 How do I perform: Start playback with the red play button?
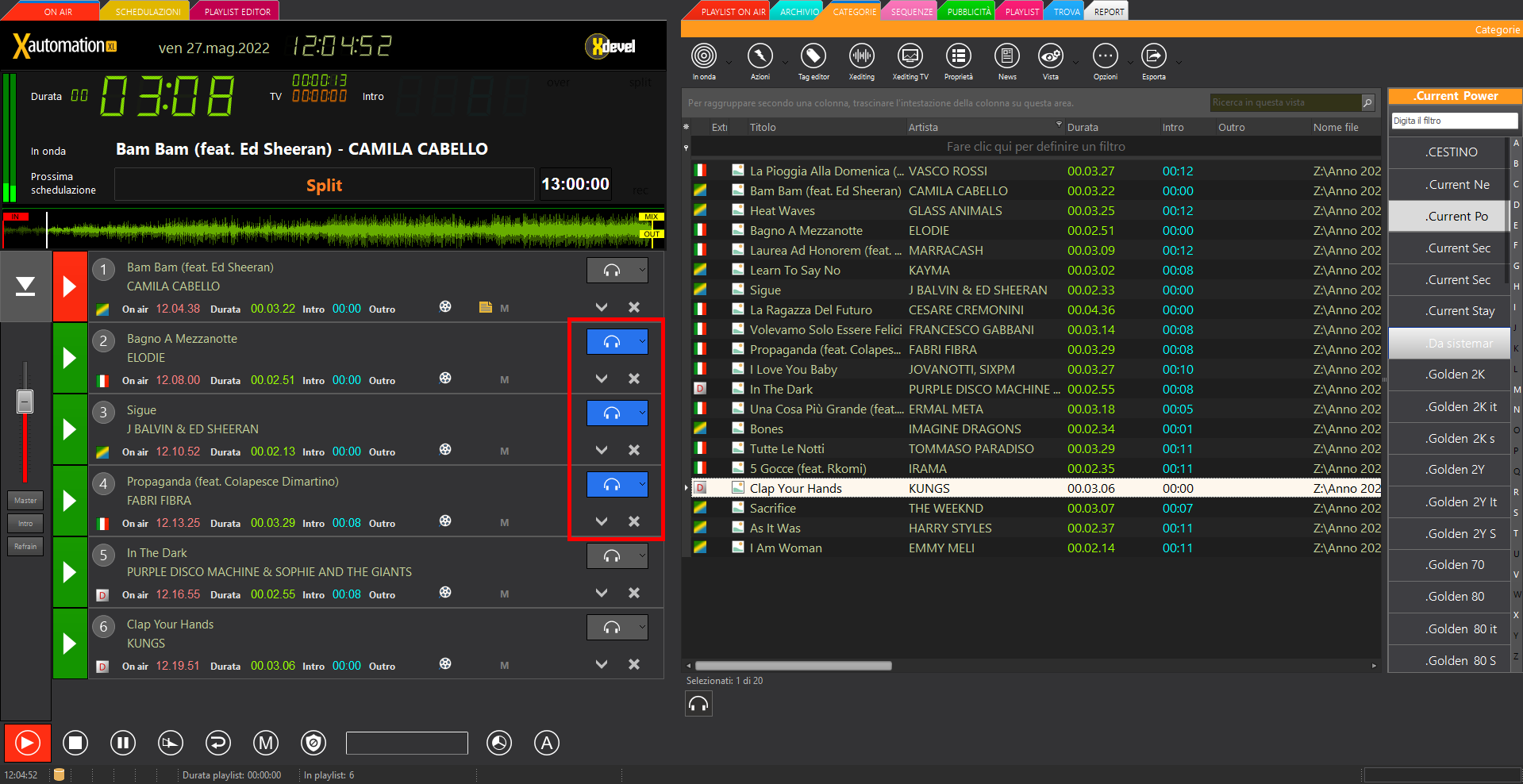point(27,743)
